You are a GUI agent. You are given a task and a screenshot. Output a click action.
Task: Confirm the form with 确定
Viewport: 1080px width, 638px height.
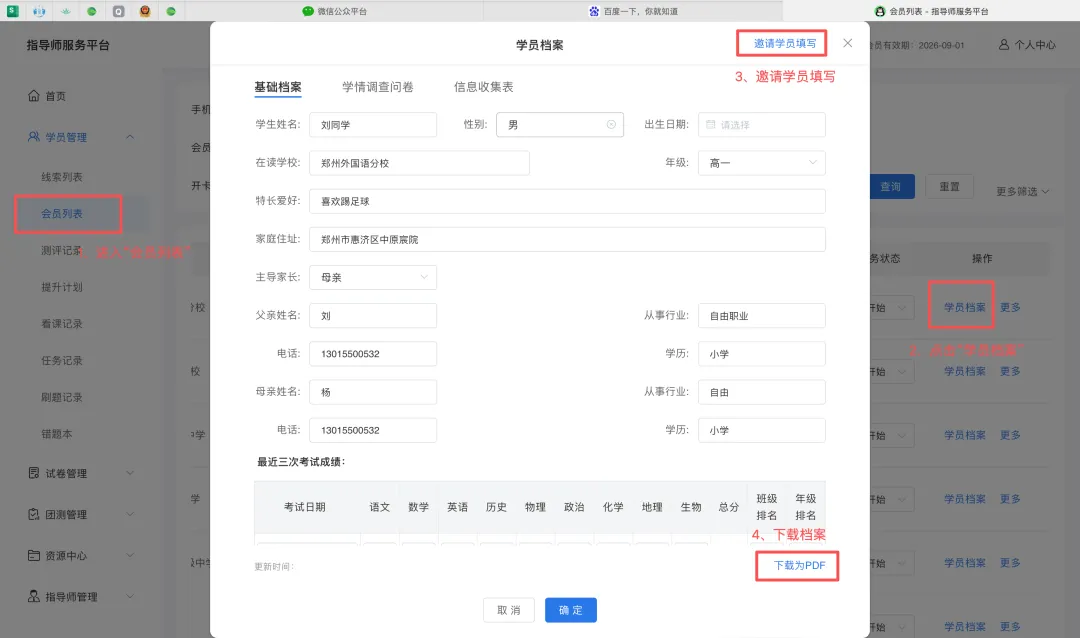tap(570, 609)
